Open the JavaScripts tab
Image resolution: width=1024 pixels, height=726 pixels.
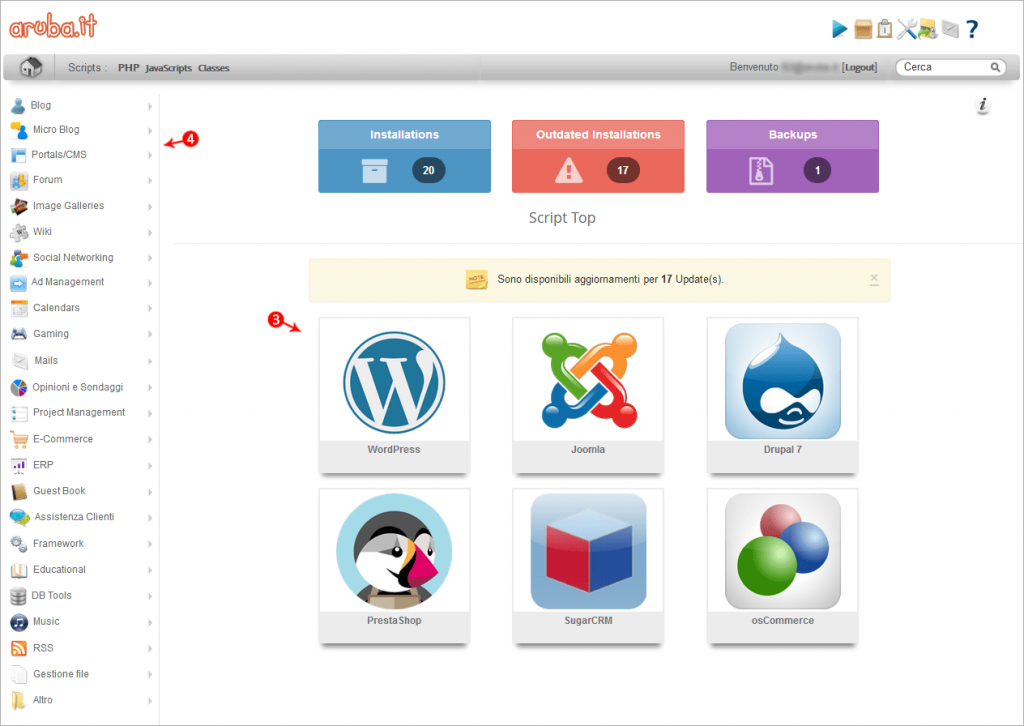tap(168, 68)
